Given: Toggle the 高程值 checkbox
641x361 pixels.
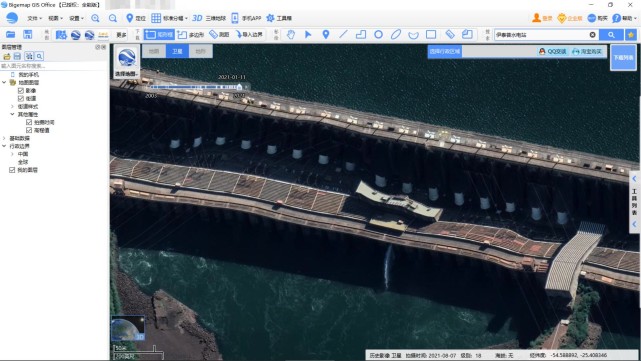Looking at the screenshot, I should point(29,130).
